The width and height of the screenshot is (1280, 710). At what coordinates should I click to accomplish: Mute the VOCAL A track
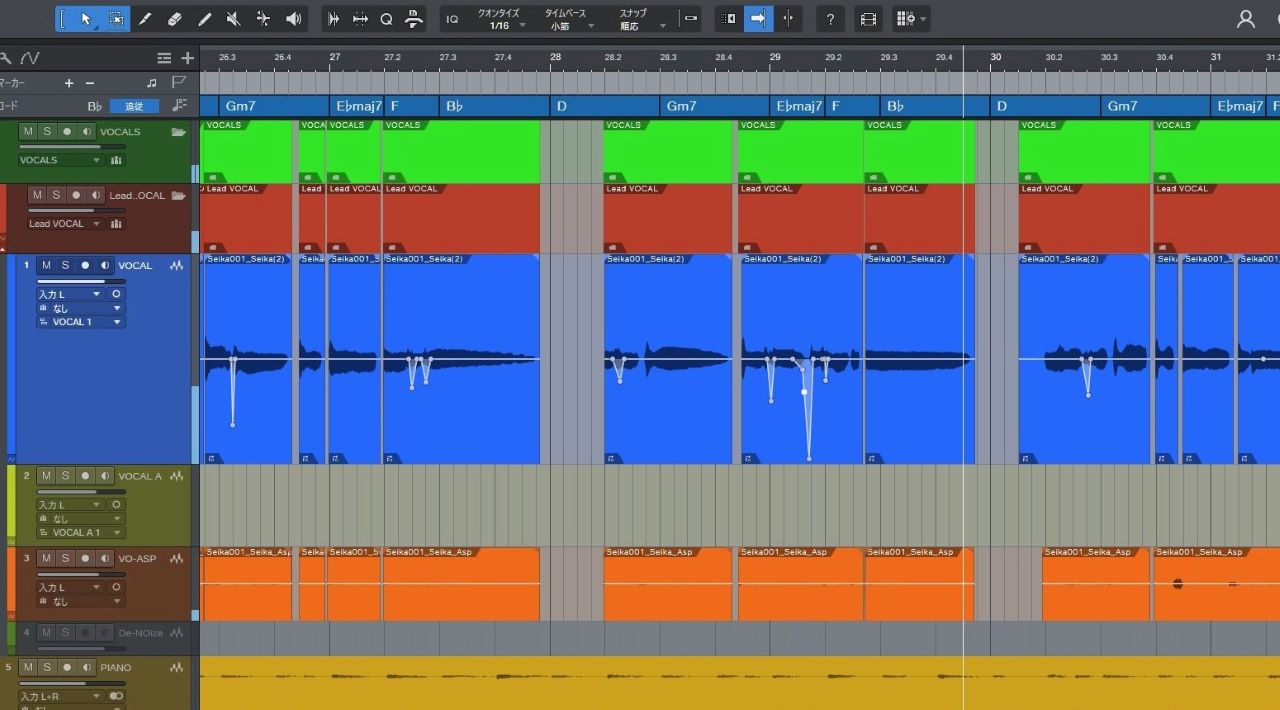point(46,476)
